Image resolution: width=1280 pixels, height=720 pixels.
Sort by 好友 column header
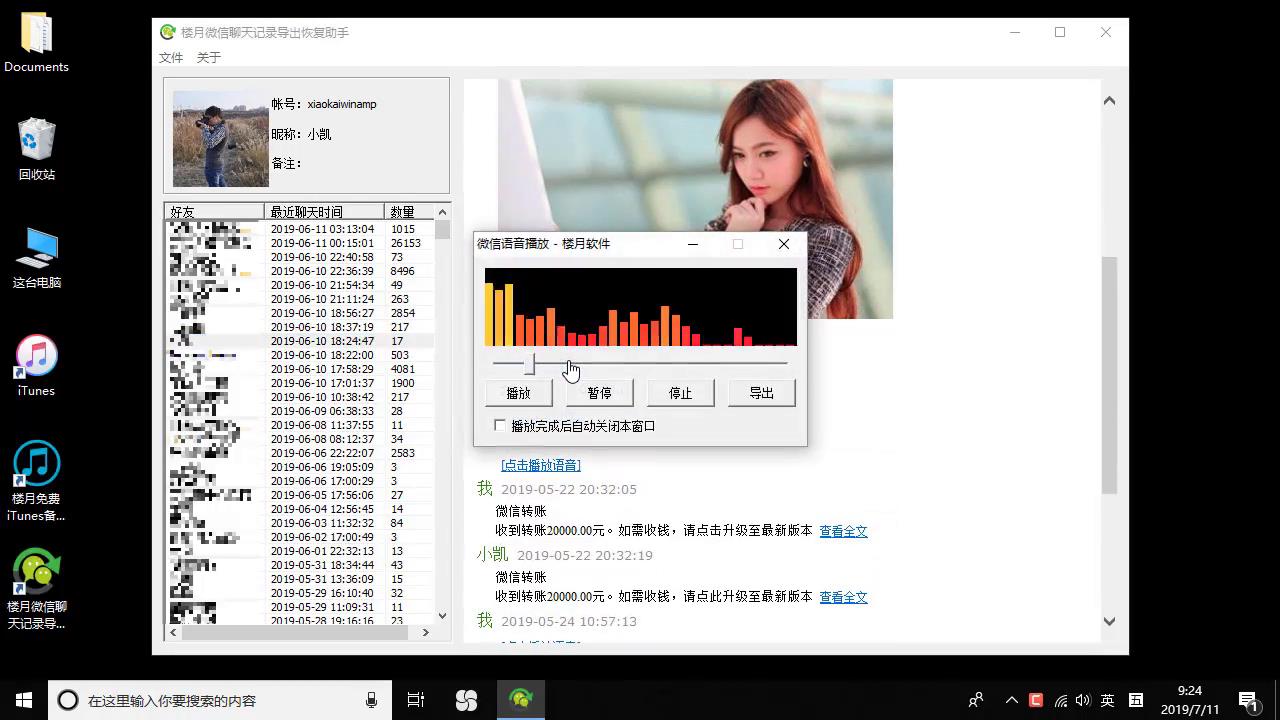tap(215, 212)
